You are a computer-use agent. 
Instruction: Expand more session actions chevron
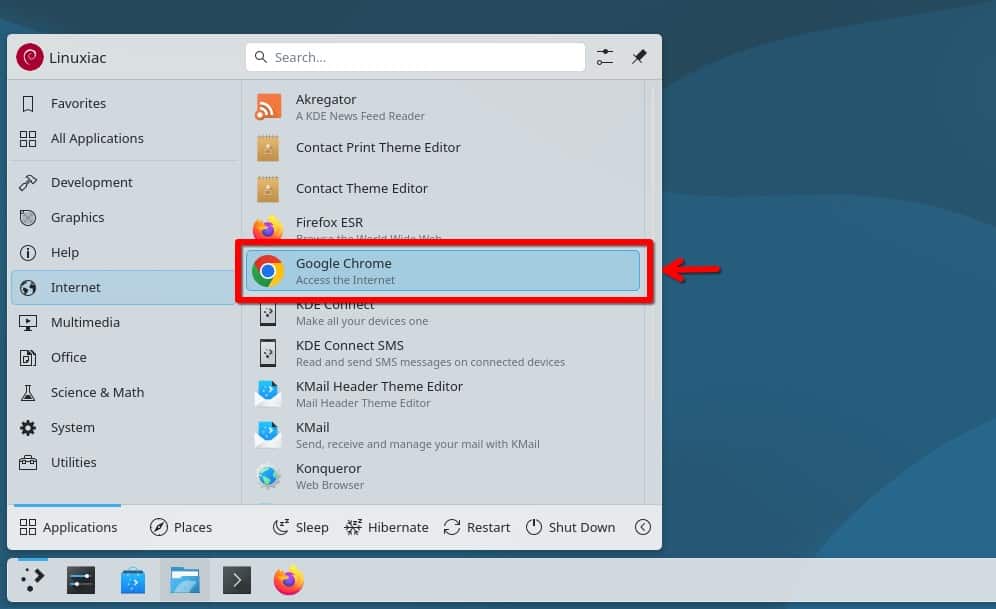[x=643, y=527]
